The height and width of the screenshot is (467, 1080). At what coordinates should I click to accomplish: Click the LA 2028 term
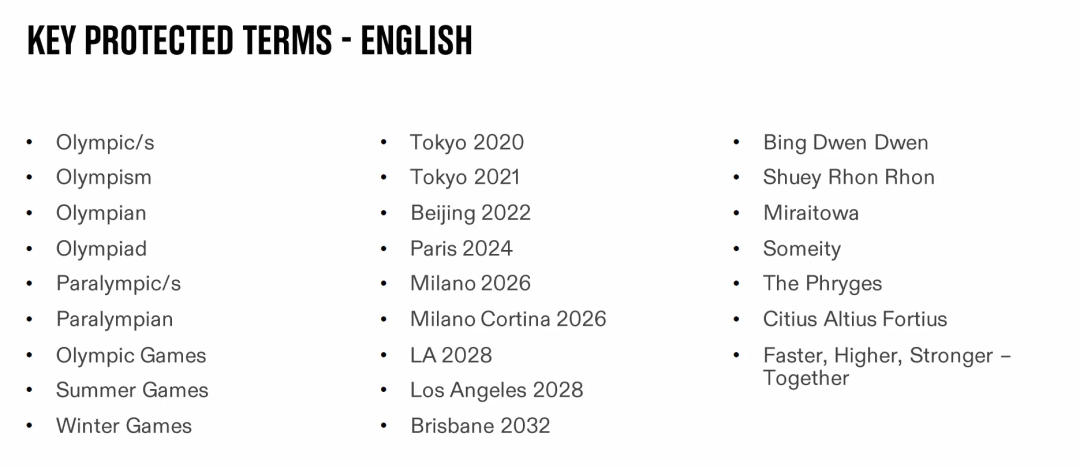[451, 355]
